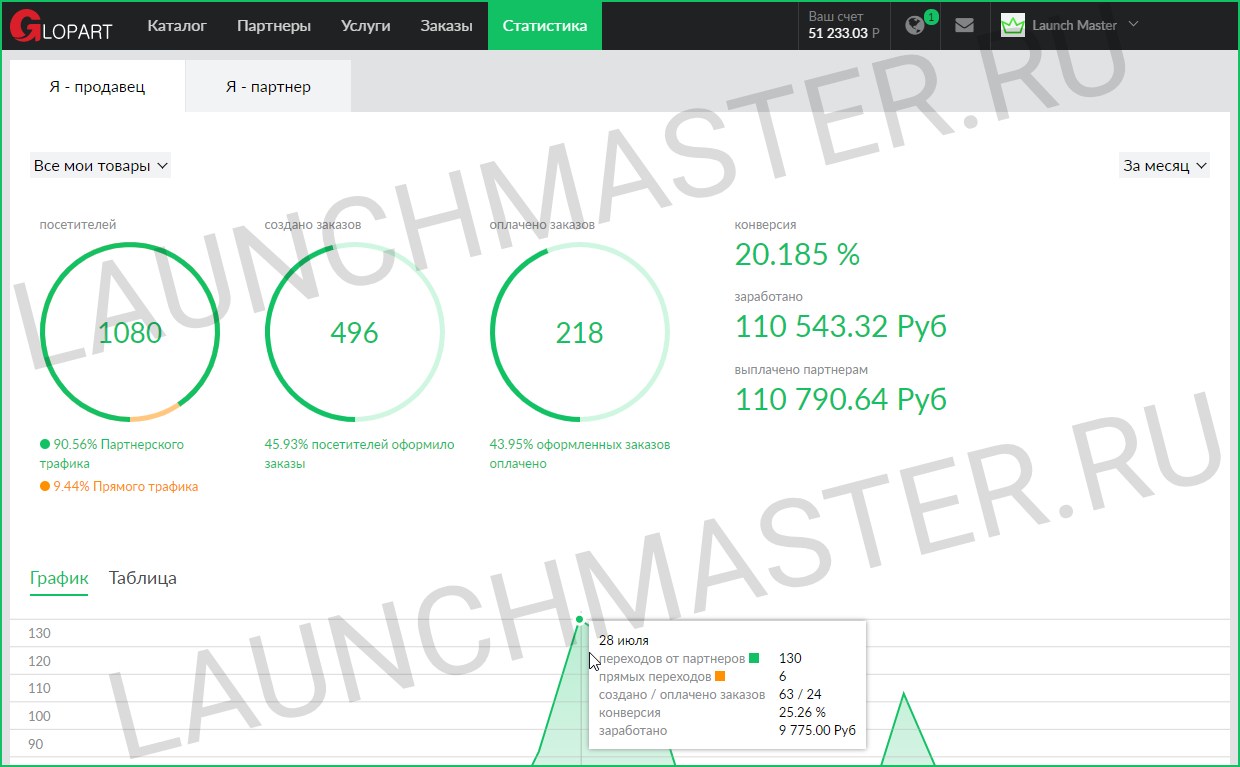Click the orange direct-clicks swatch in tooltip
Screen dimensions: 1240x767
pyautogui.click(x=720, y=676)
